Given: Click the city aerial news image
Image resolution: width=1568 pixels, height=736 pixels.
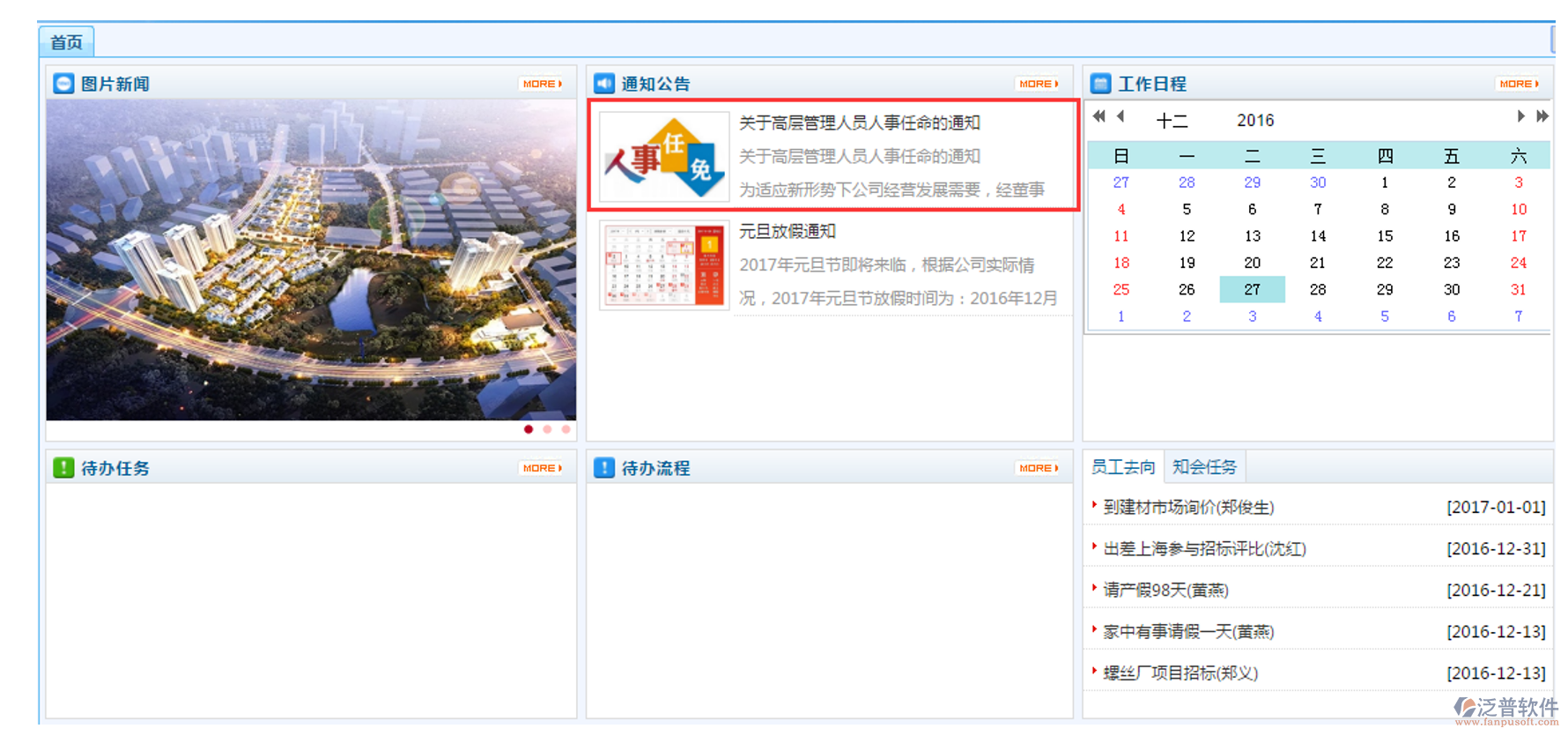Looking at the screenshot, I should [x=311, y=260].
